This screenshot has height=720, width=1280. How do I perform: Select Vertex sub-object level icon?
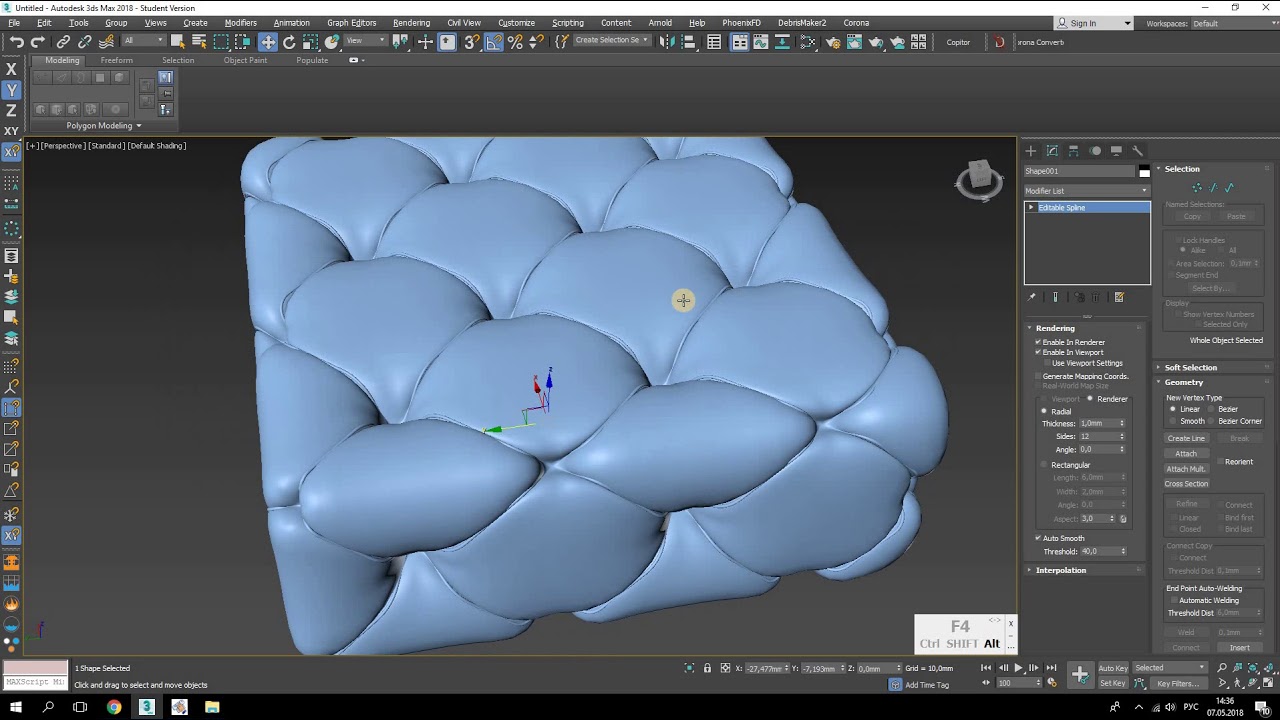point(1197,188)
